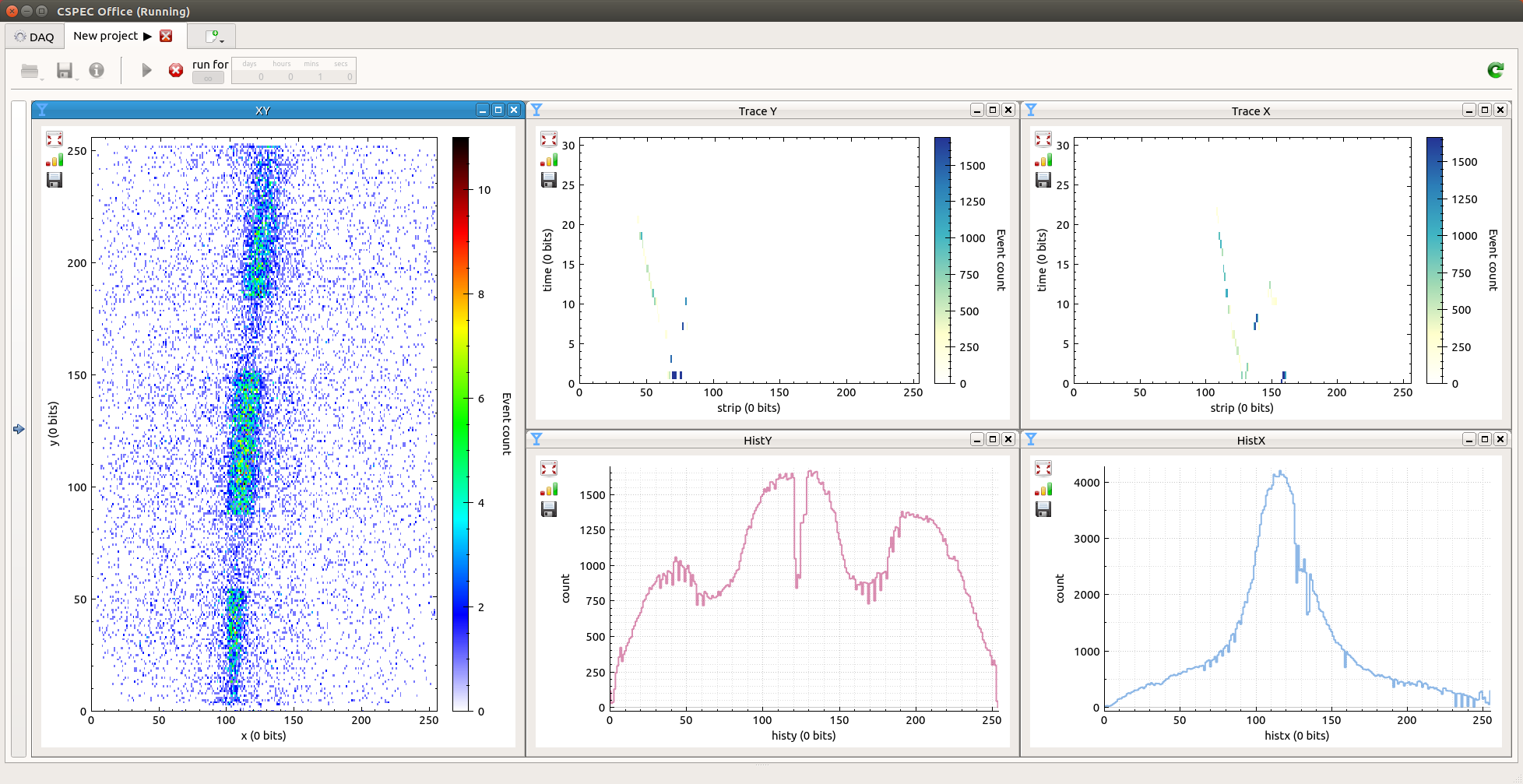Toggle the infinite run duration button
Image resolution: width=1523 pixels, height=784 pixels.
(208, 78)
